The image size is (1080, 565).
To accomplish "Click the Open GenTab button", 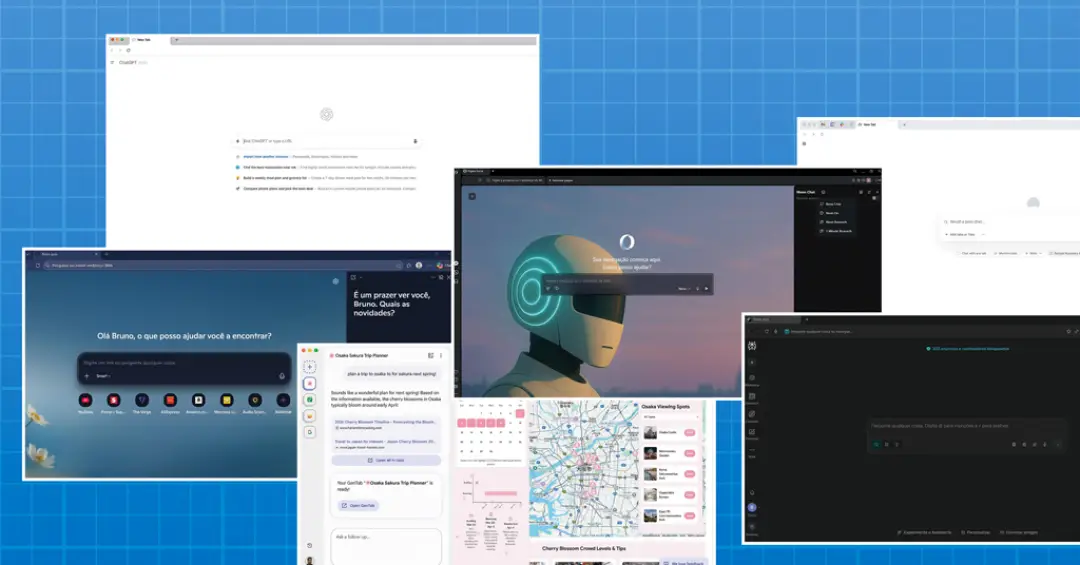I will point(359,506).
